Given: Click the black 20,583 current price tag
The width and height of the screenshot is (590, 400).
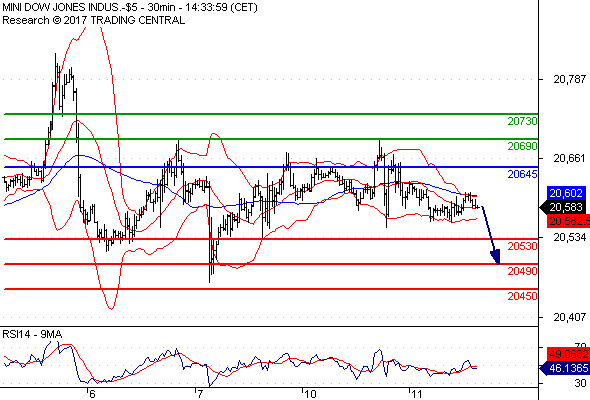Looking at the screenshot, I should pyautogui.click(x=563, y=207).
